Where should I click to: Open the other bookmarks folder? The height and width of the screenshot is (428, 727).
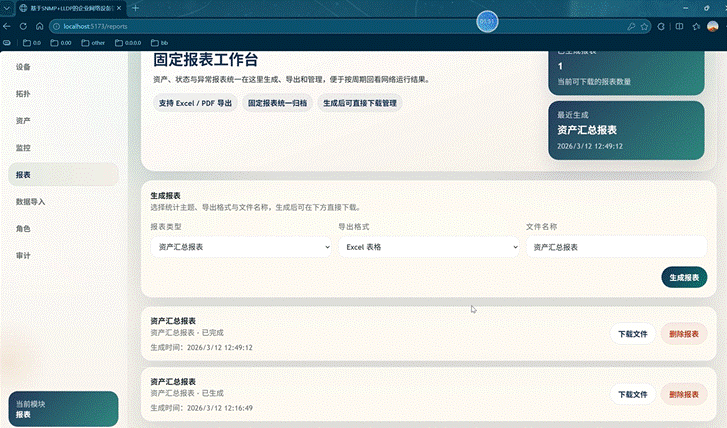pos(93,43)
